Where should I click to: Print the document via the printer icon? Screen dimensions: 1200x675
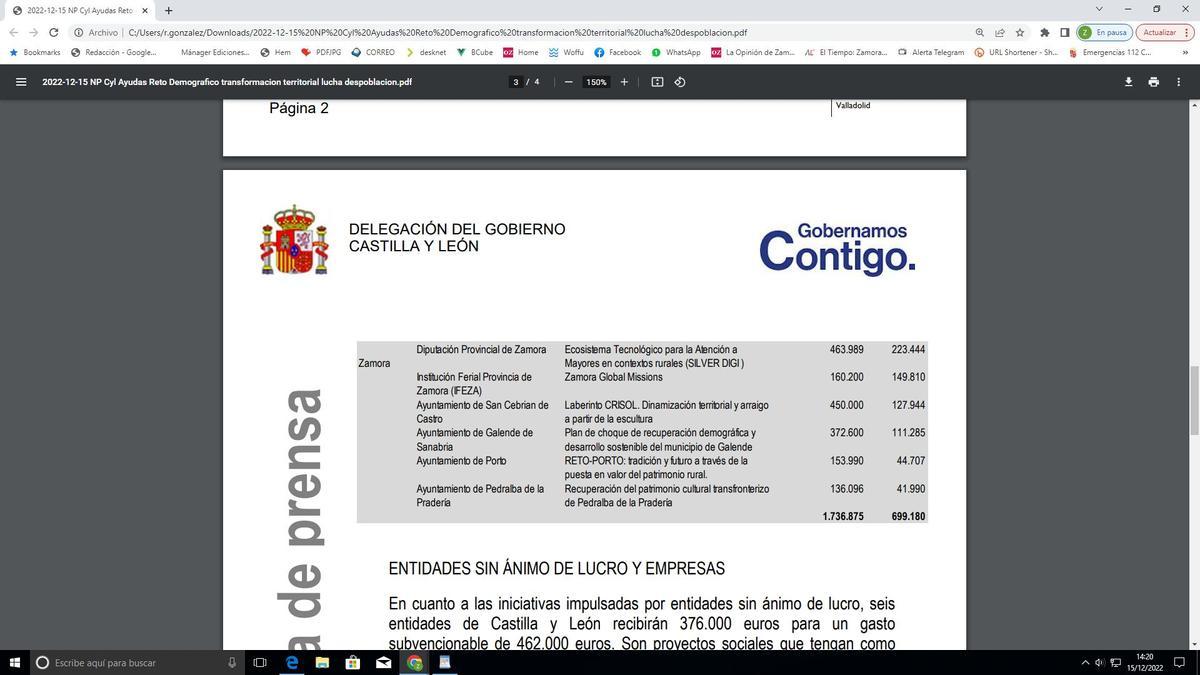coord(1152,81)
